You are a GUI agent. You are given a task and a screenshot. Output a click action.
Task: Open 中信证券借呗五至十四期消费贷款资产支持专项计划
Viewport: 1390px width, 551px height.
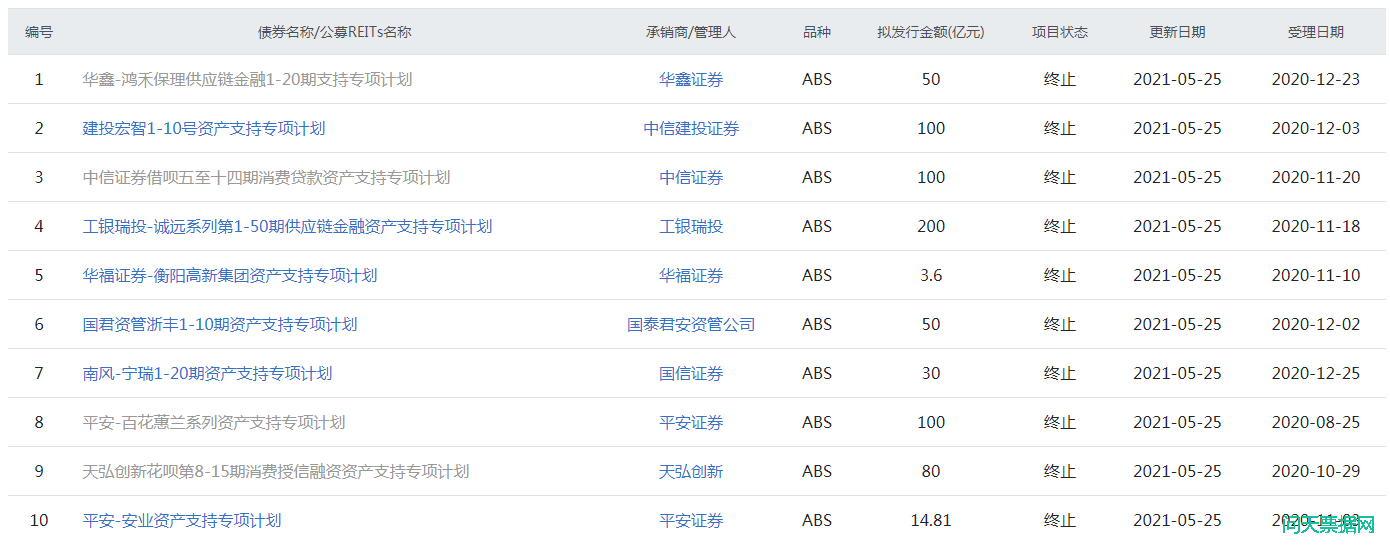click(266, 177)
